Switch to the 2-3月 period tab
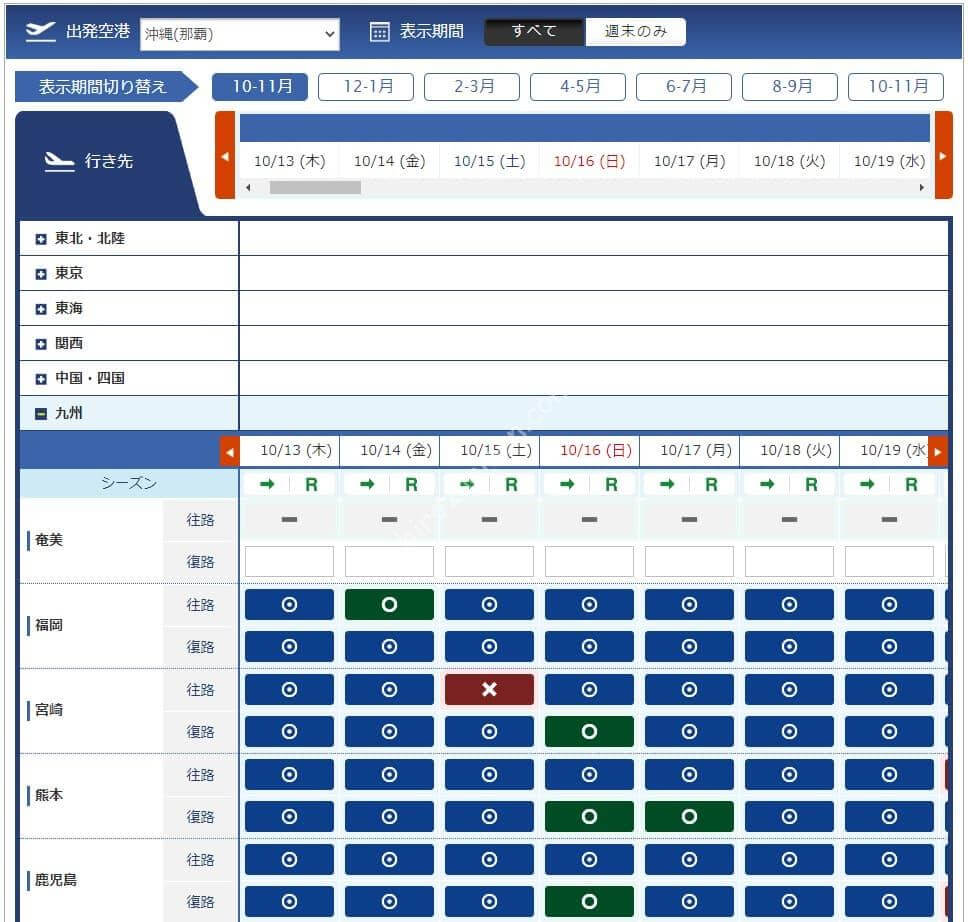 tap(472, 86)
